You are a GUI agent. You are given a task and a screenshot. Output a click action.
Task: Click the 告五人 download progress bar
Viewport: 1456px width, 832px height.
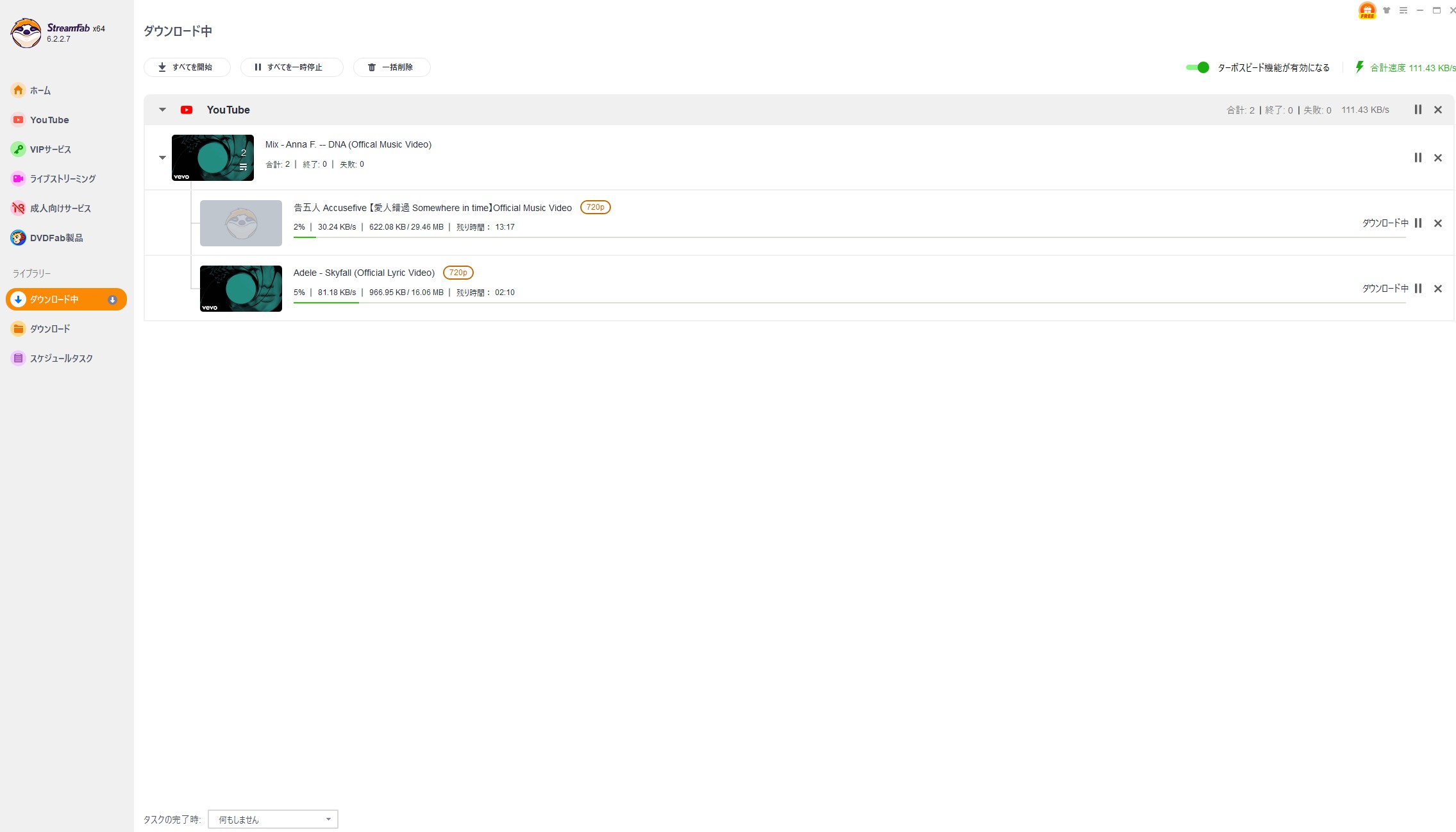[849, 237]
